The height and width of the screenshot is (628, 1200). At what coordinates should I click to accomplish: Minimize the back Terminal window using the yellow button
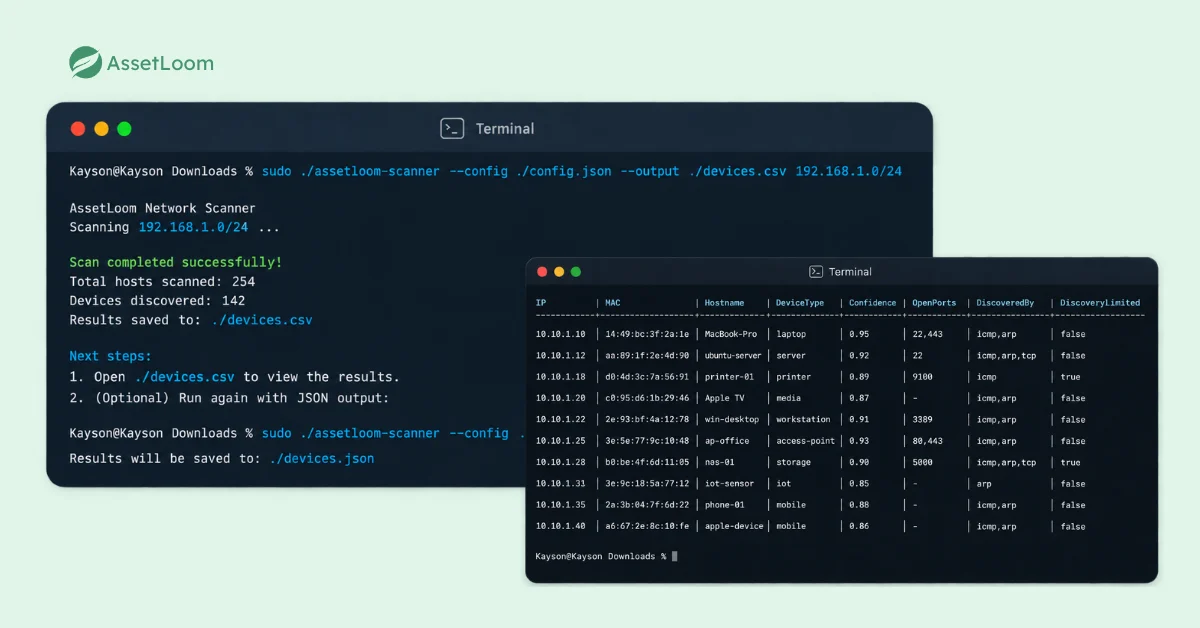coord(101,129)
